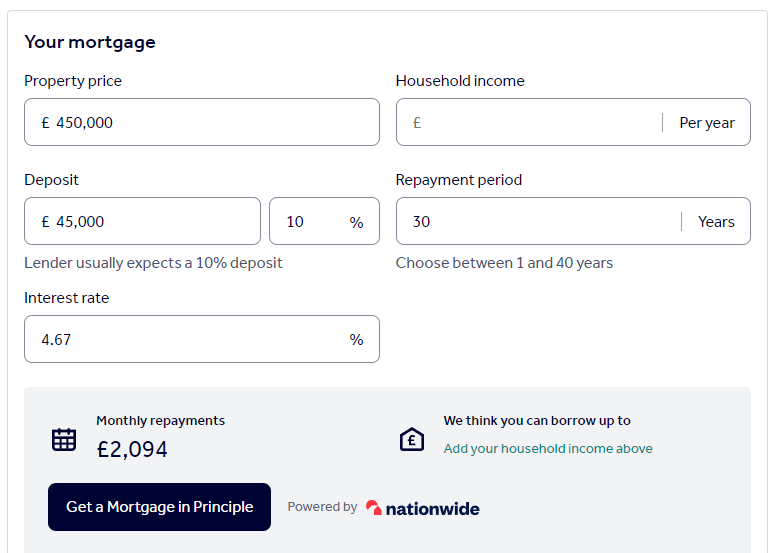768x553 pixels.
Task: Click the Nationwide logo
Action: coord(423,508)
